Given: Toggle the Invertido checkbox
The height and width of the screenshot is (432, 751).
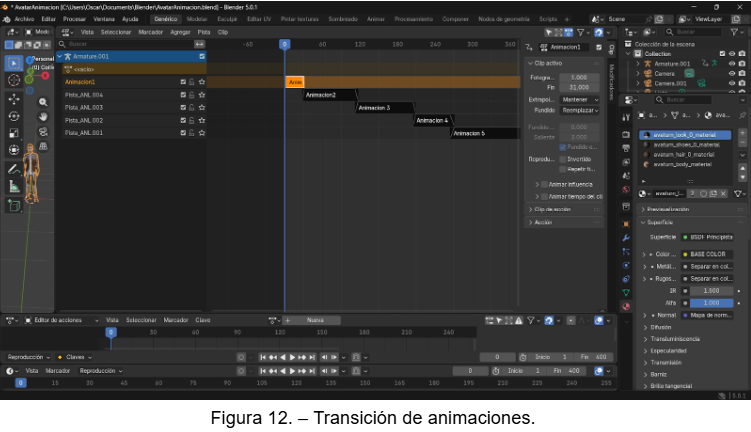Looking at the screenshot, I should (562, 159).
